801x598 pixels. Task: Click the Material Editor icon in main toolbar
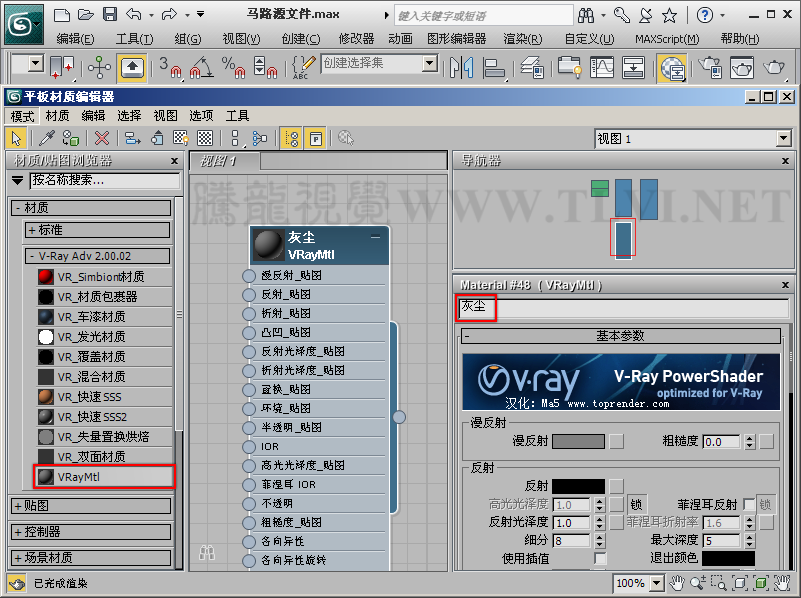672,68
